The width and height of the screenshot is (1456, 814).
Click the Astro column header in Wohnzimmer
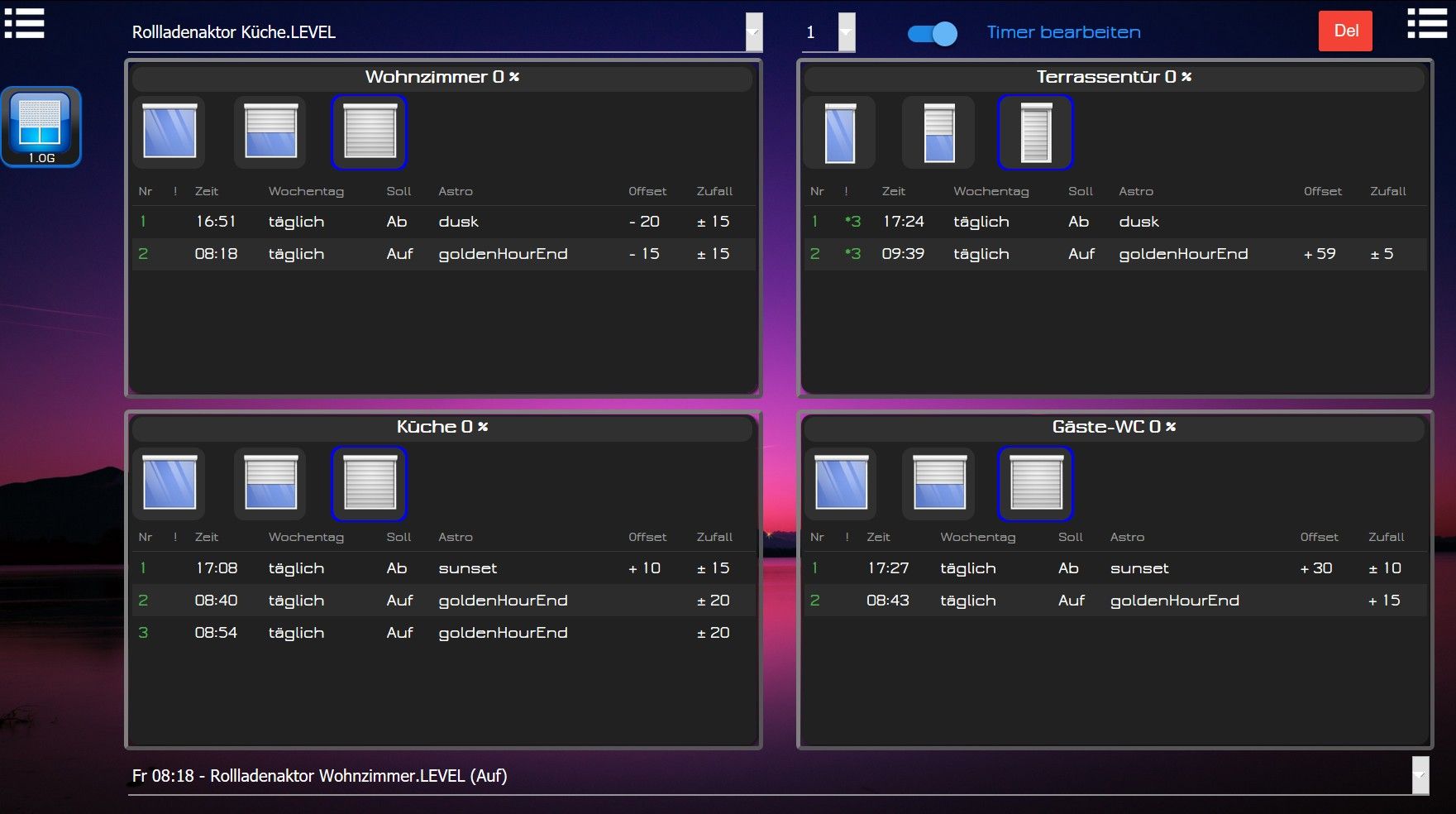(x=456, y=191)
